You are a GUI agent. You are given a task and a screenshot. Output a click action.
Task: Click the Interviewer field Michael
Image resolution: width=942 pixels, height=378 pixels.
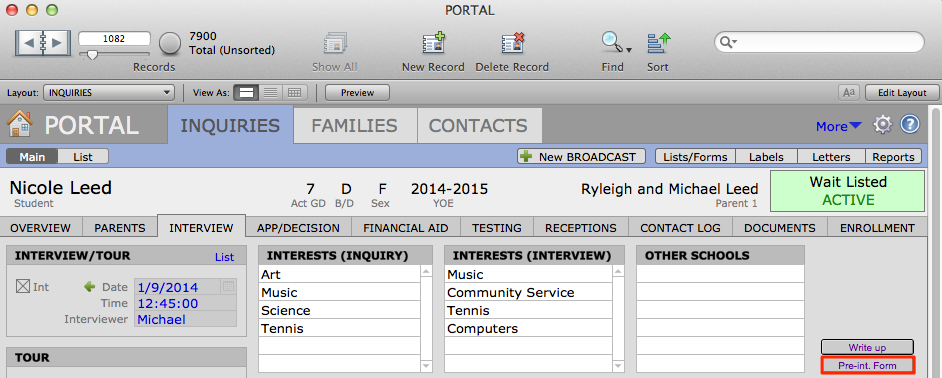coord(186,319)
